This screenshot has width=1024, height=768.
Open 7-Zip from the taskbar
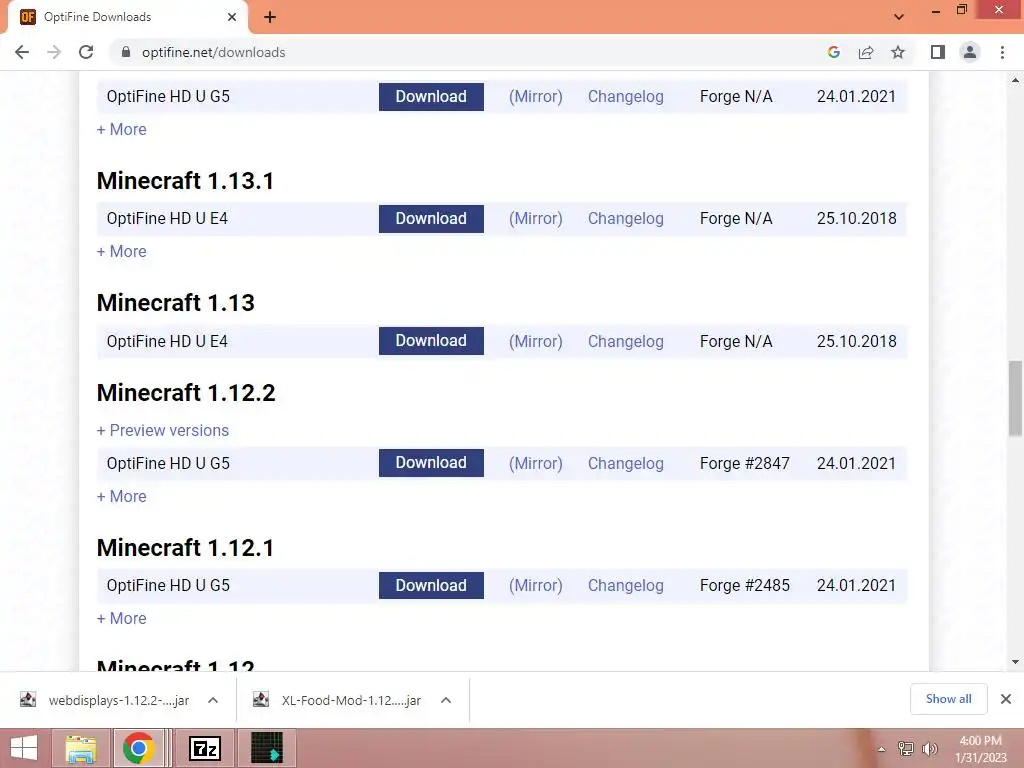tap(204, 748)
